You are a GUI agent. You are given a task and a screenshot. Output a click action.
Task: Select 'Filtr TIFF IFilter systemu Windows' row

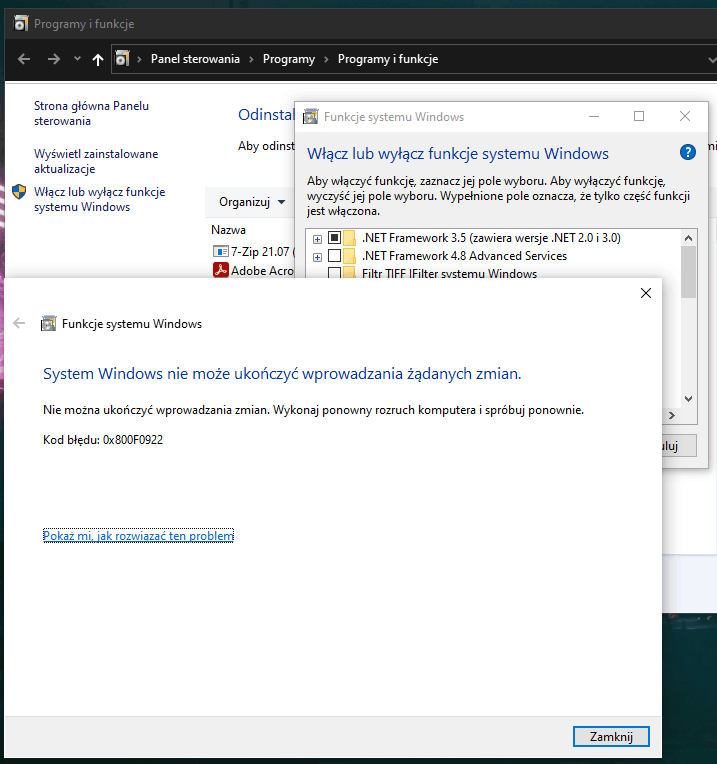tap(449, 273)
